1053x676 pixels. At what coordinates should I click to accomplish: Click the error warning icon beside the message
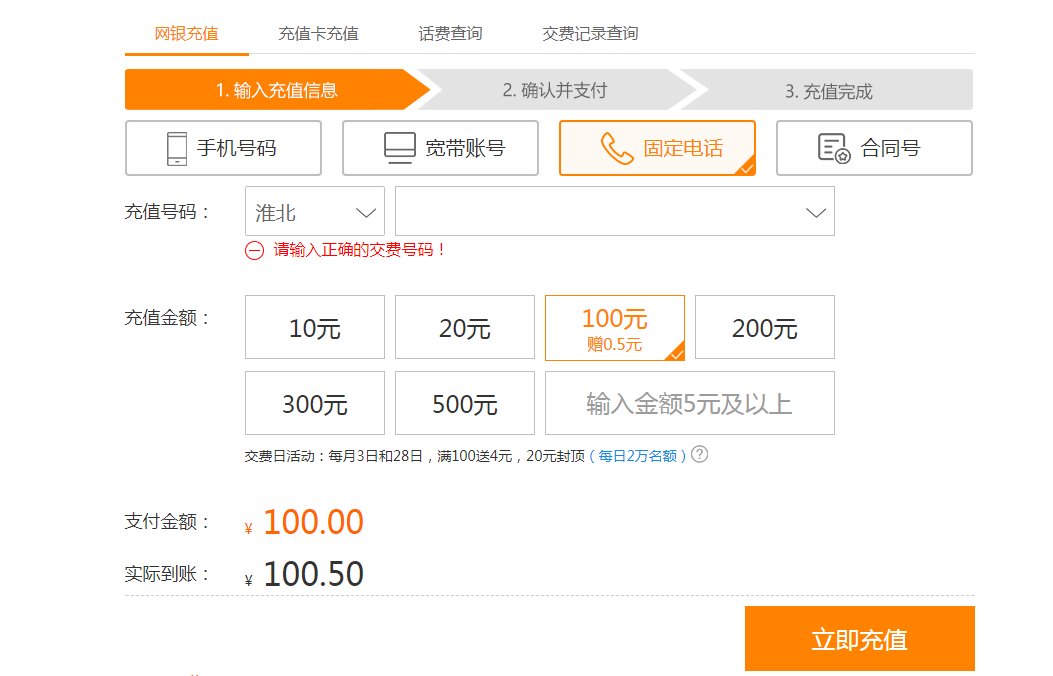click(253, 251)
